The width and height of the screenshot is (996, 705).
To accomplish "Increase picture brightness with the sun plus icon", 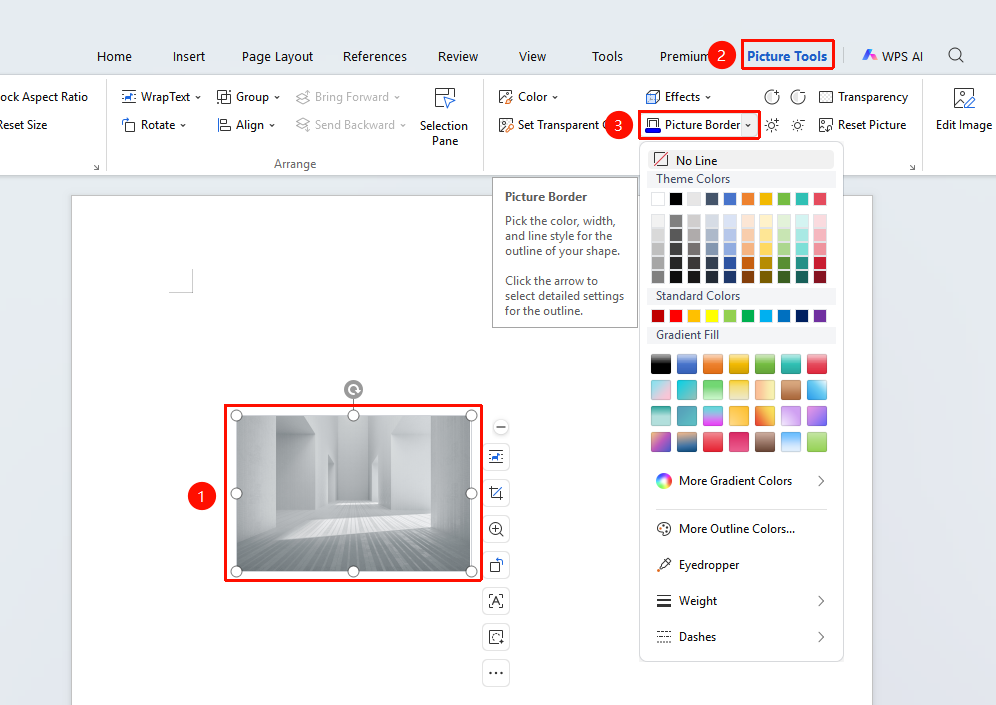I will click(772, 125).
